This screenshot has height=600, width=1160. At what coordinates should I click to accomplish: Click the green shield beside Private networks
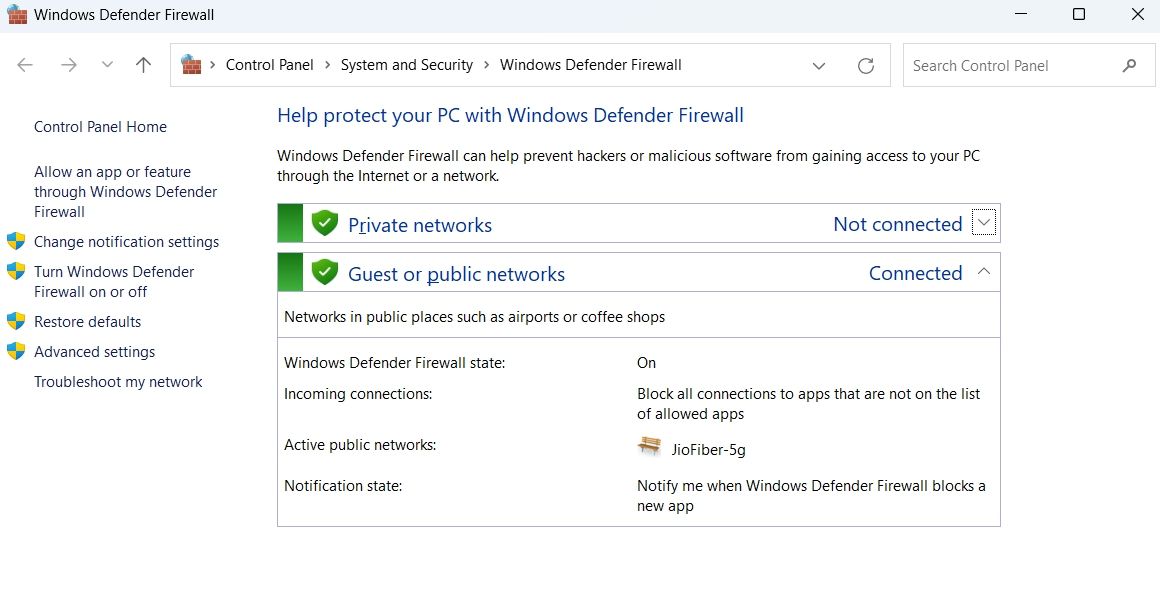tap(325, 223)
